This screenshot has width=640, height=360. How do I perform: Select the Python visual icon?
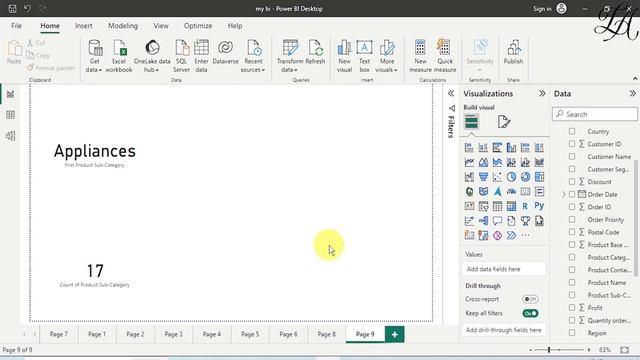tap(539, 206)
